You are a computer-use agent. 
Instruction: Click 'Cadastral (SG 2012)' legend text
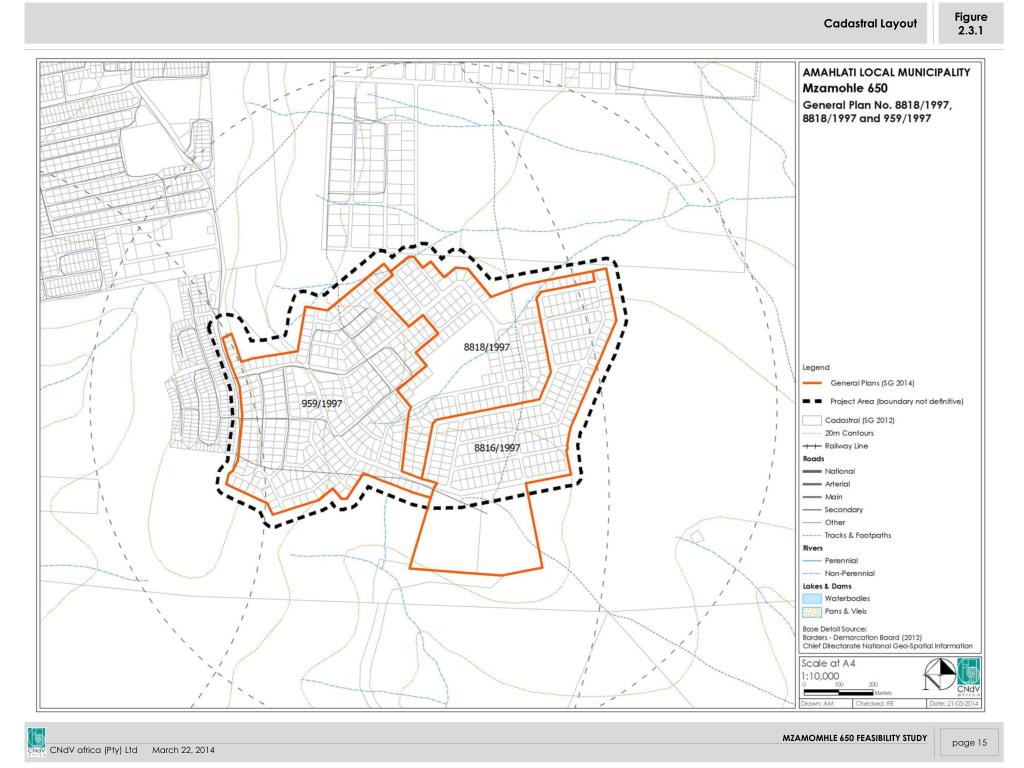click(x=859, y=421)
